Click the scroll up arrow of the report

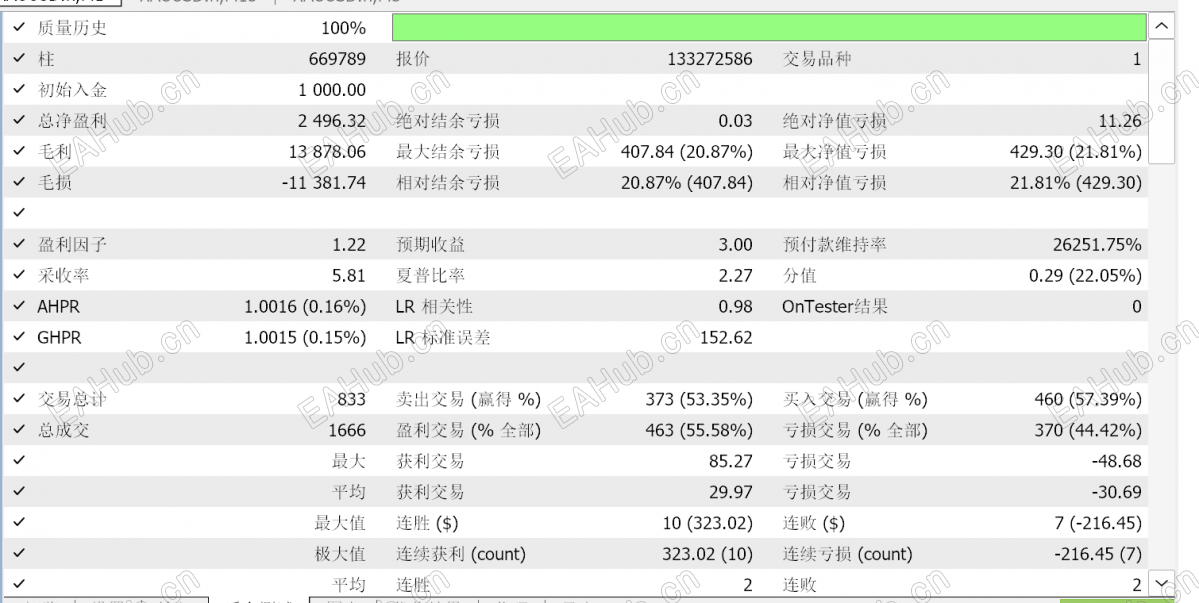pos(1162,27)
